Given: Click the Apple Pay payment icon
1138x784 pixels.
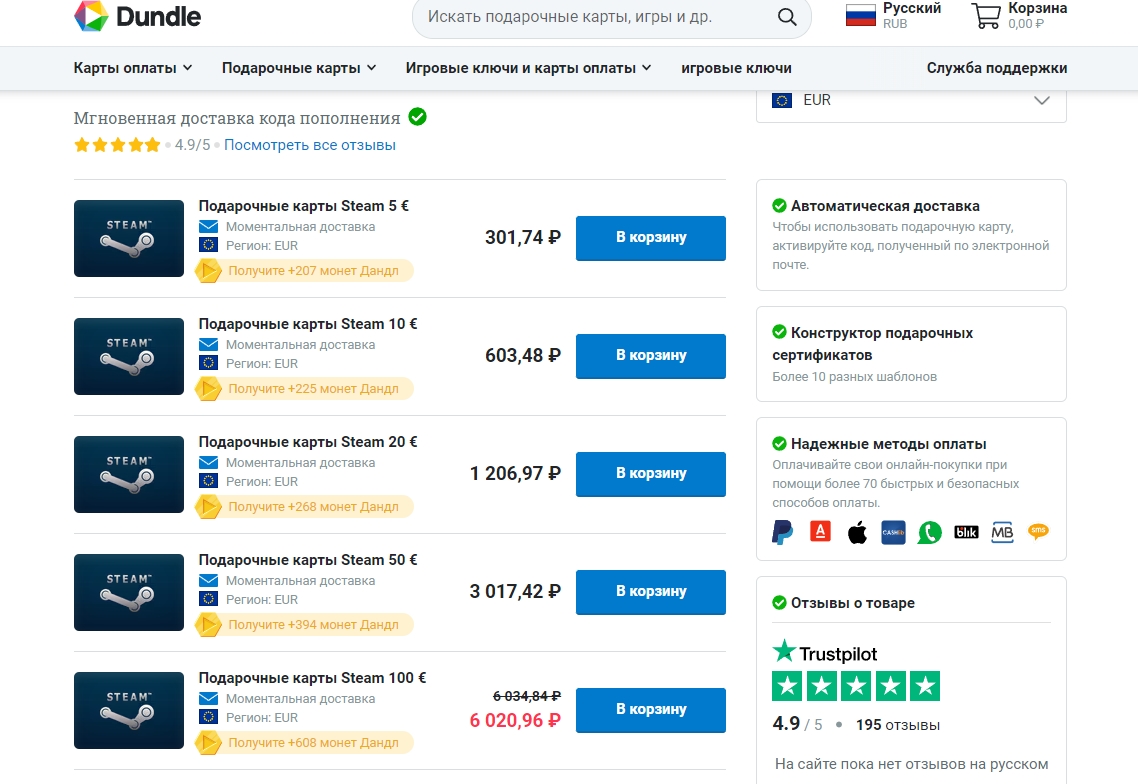Looking at the screenshot, I should point(857,532).
